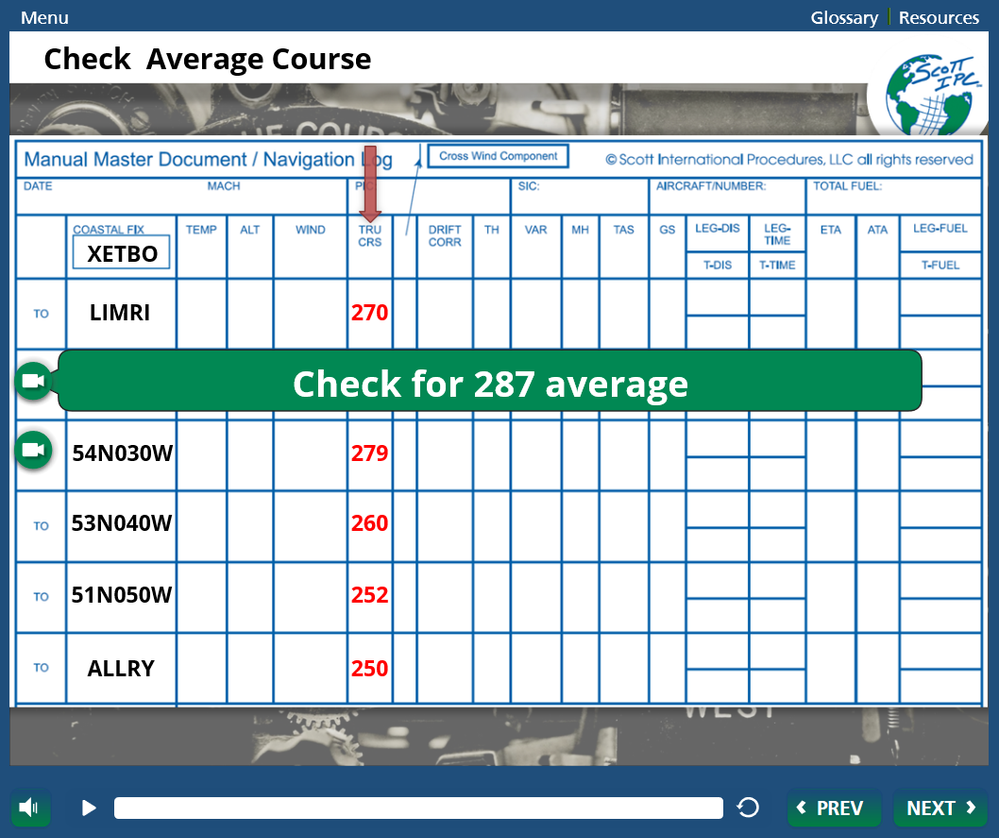Click the LEG-TIME column header

point(777,235)
